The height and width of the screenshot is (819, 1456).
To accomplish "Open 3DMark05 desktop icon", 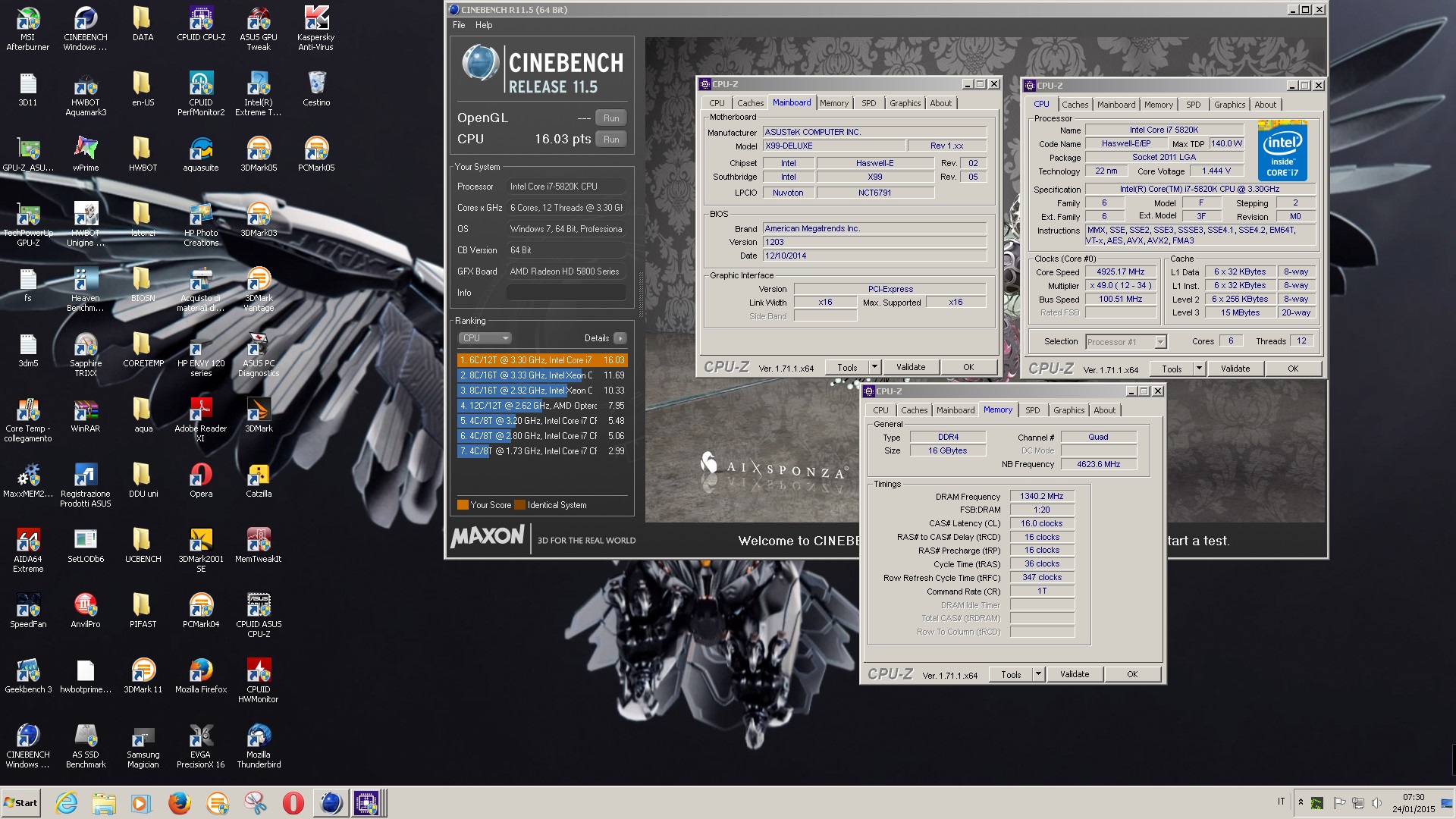I will (259, 155).
